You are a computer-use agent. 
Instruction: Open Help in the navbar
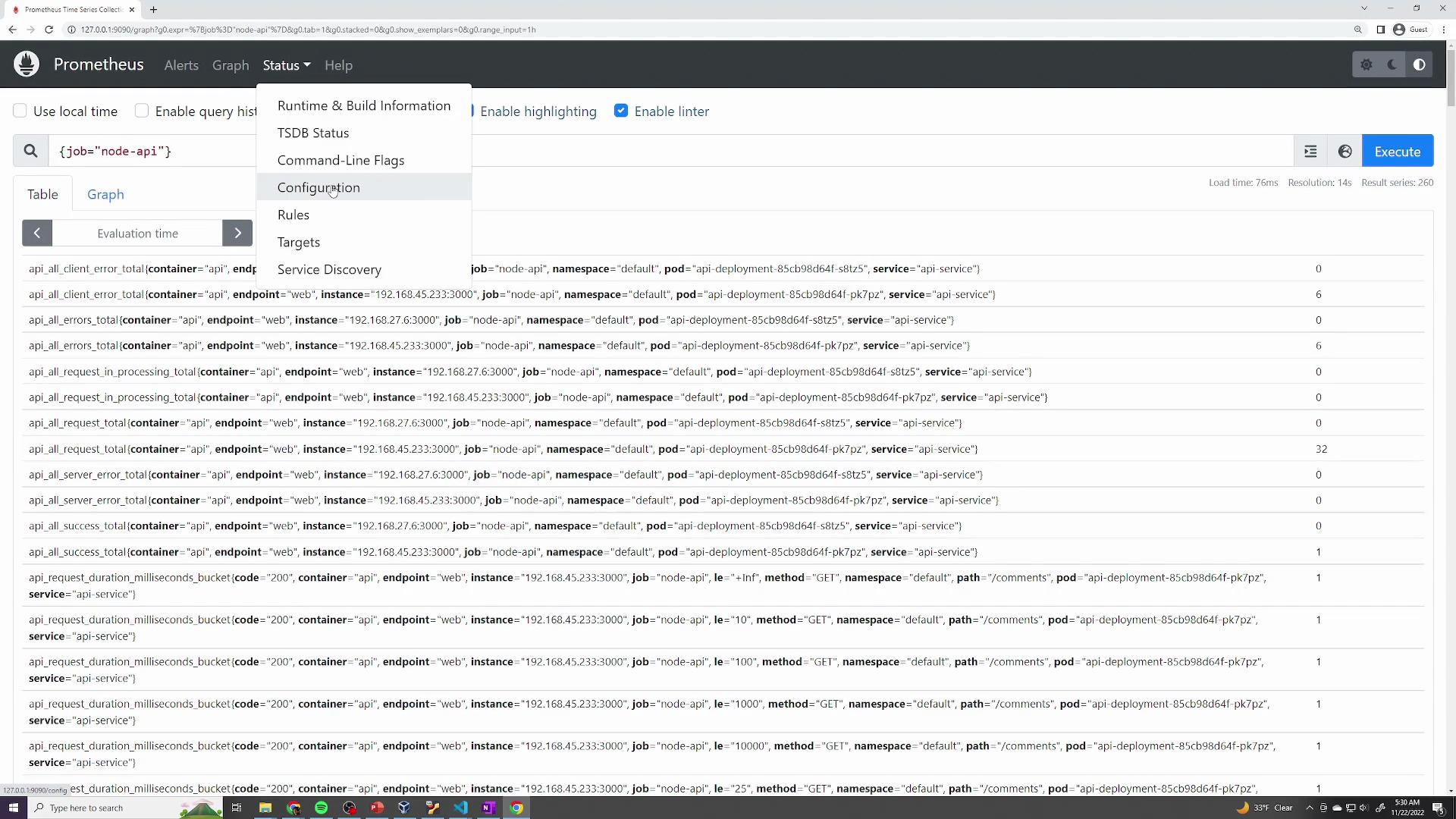point(338,65)
